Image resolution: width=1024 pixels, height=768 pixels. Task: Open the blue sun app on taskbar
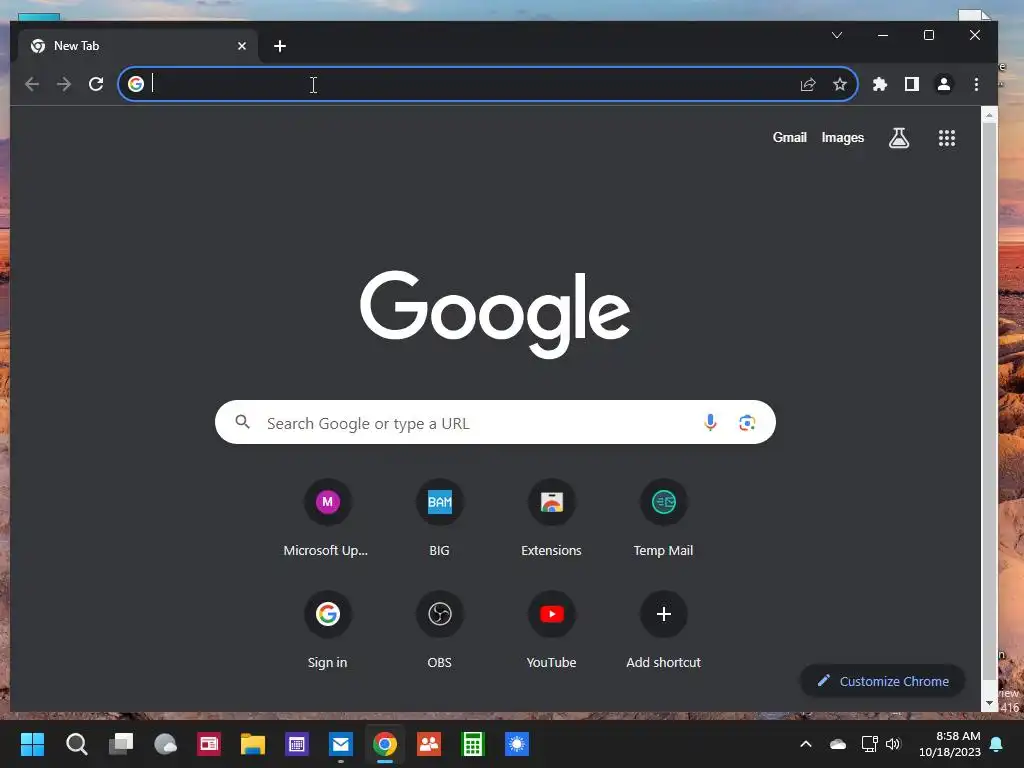pyautogui.click(x=517, y=744)
